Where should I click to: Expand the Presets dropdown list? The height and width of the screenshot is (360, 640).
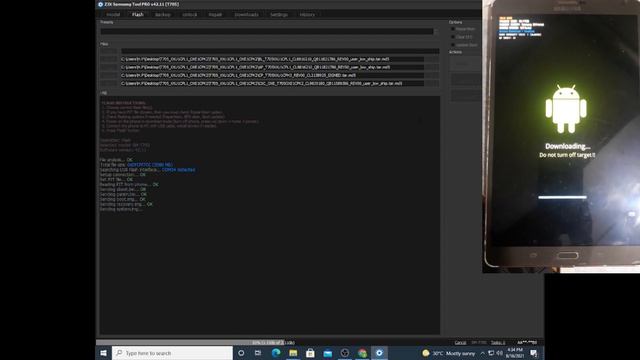[436, 31]
